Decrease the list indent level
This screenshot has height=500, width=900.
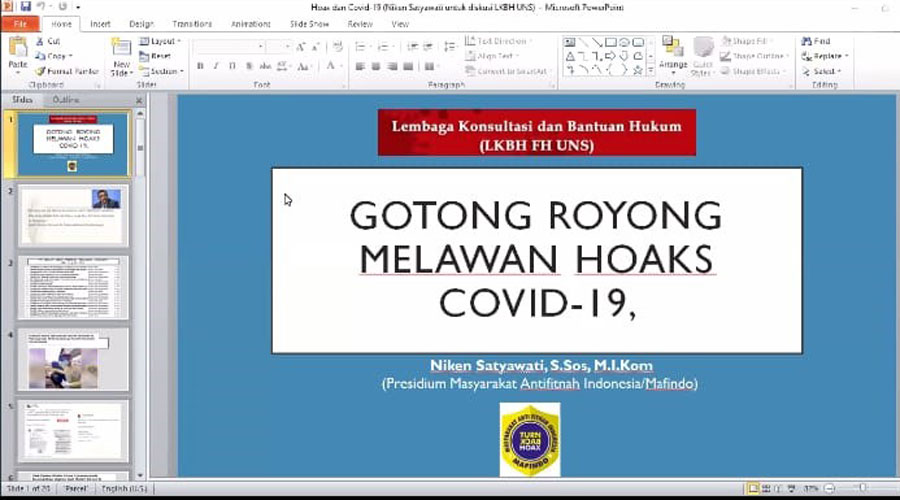412,46
